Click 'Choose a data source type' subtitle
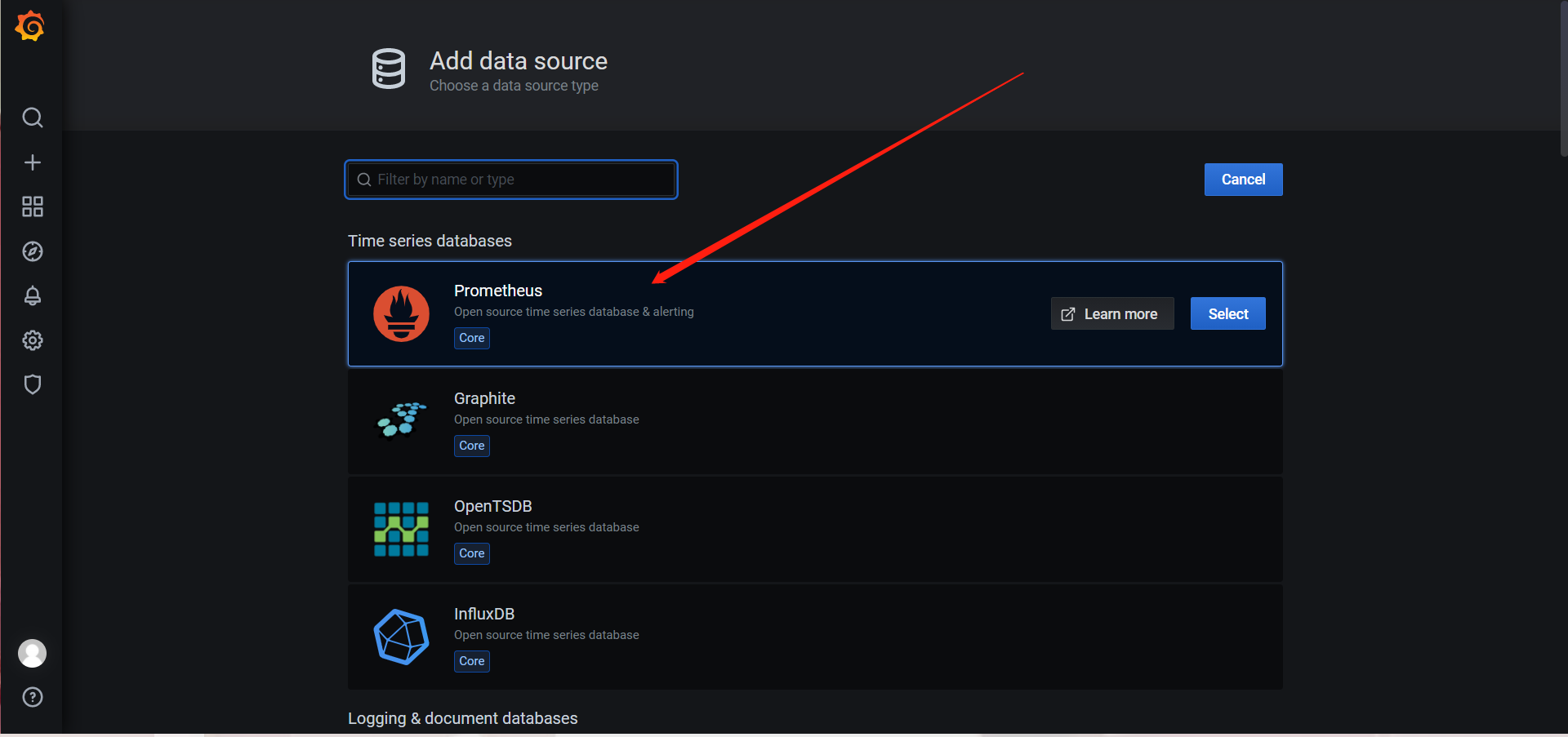Image resolution: width=1568 pixels, height=737 pixels. pos(514,86)
